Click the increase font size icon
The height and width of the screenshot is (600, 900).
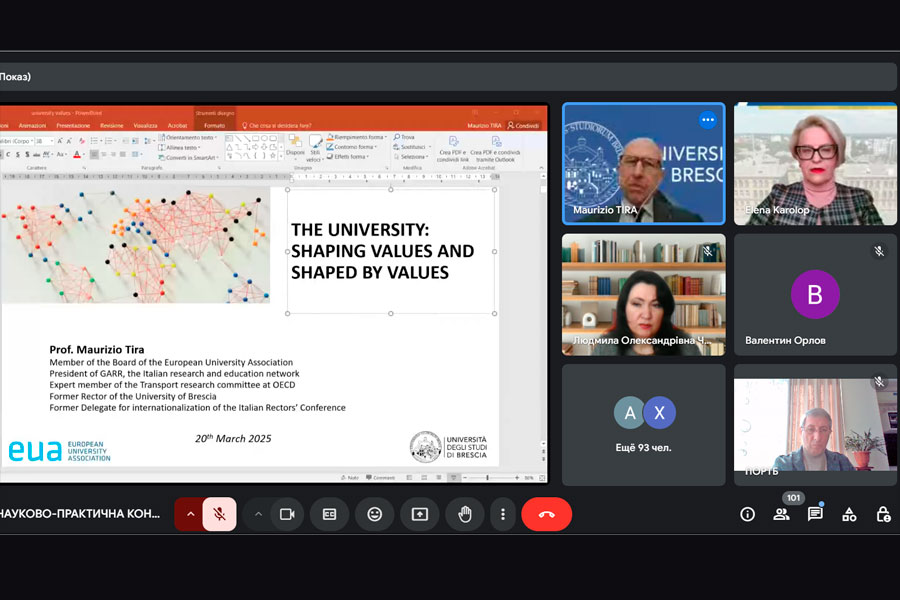pyautogui.click(x=60, y=141)
